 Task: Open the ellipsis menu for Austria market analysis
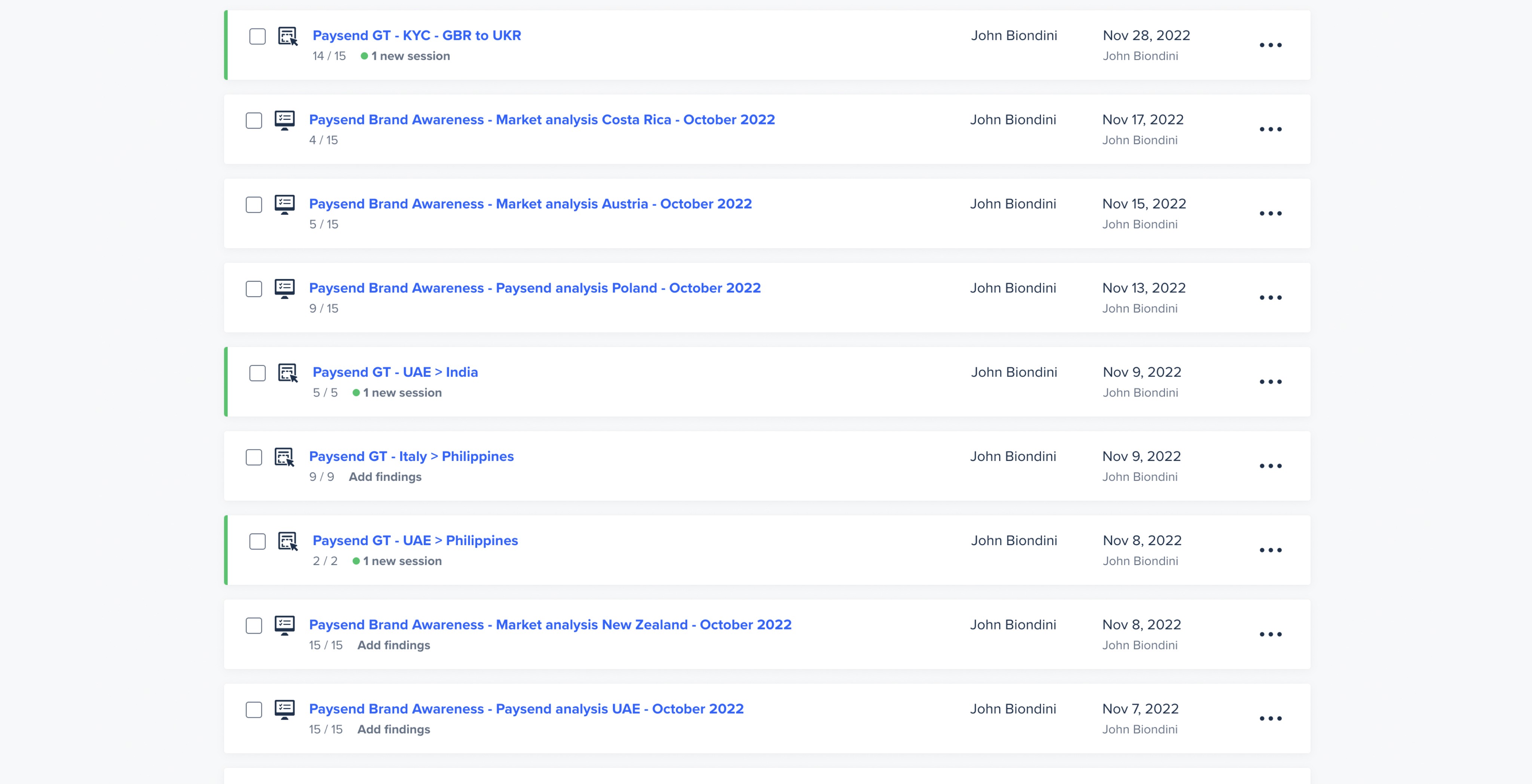[x=1270, y=213]
